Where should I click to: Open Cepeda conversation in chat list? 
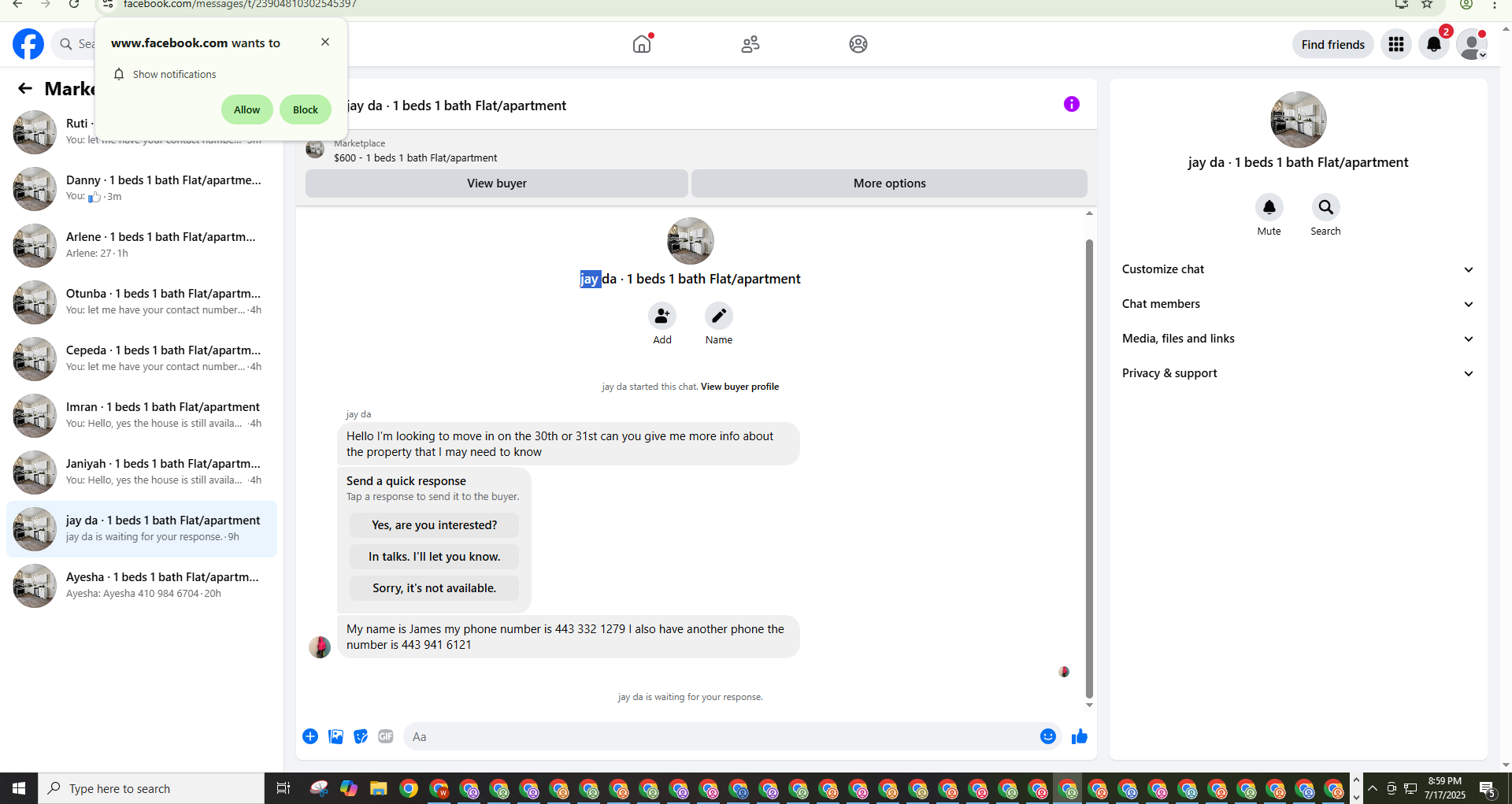pos(142,359)
